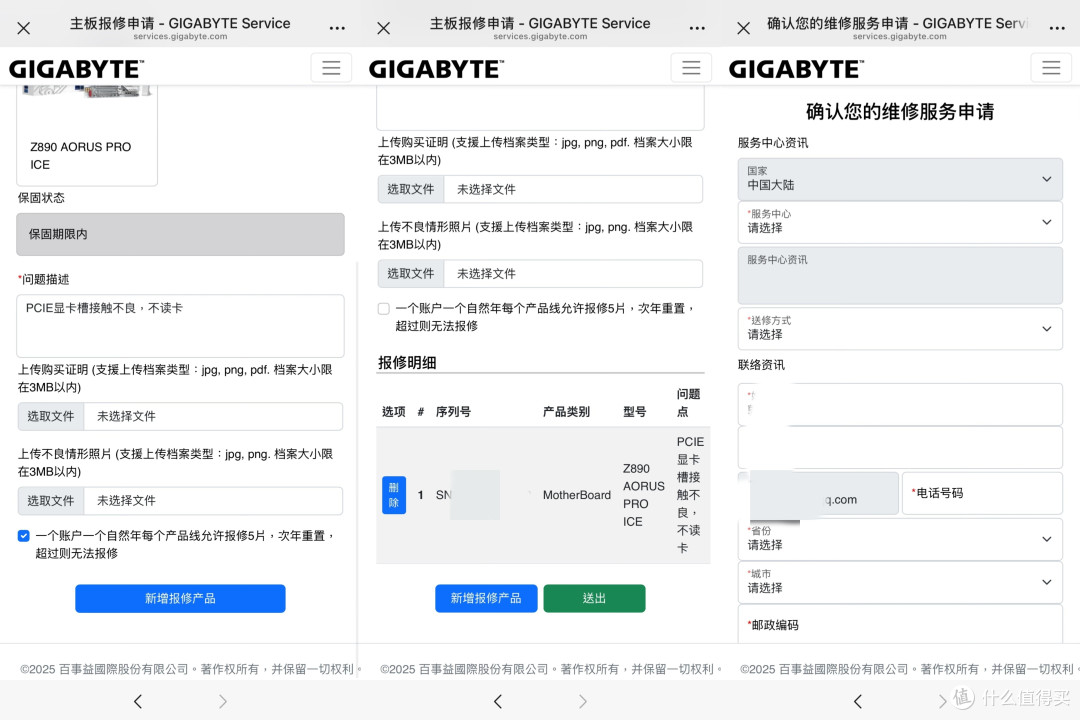Open the 送修方式 dropdown
Screen dimensions: 1080x720
pos(900,329)
